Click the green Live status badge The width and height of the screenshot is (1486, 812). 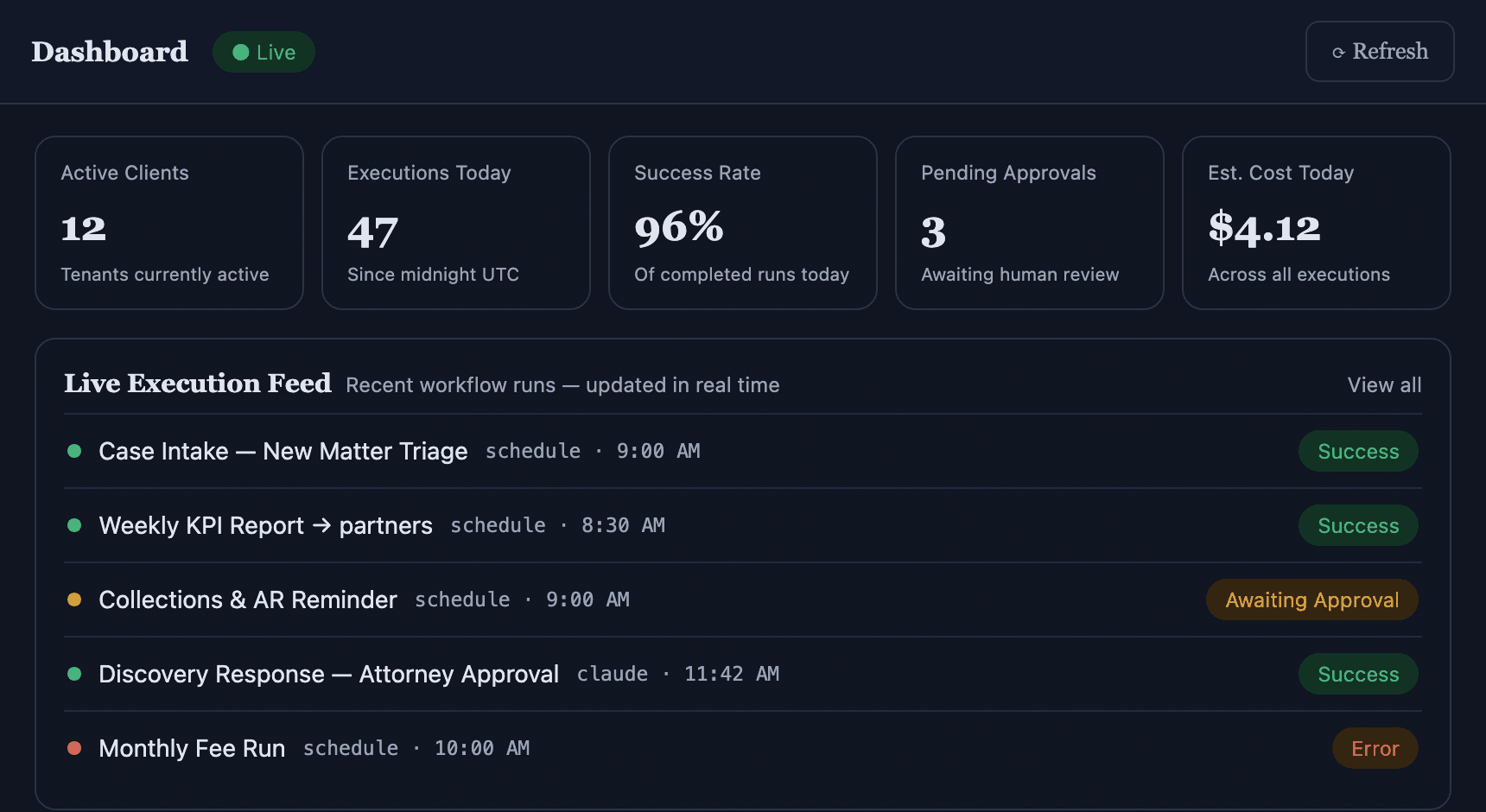click(264, 52)
